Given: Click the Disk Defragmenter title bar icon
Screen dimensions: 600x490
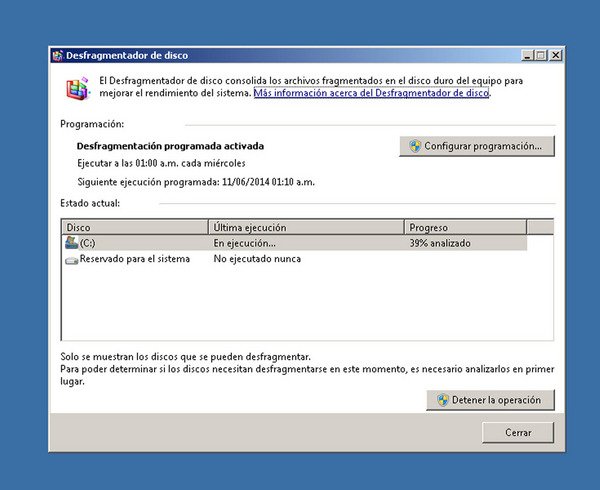Looking at the screenshot, I should pyautogui.click(x=58, y=55).
